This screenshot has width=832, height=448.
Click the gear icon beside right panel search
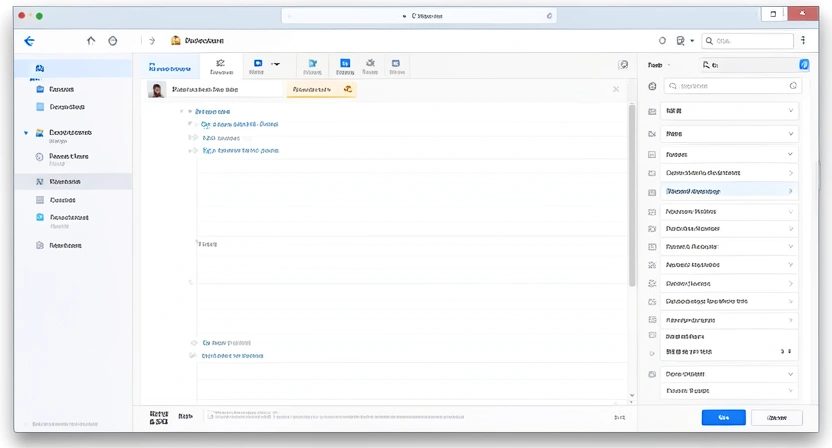click(x=652, y=87)
